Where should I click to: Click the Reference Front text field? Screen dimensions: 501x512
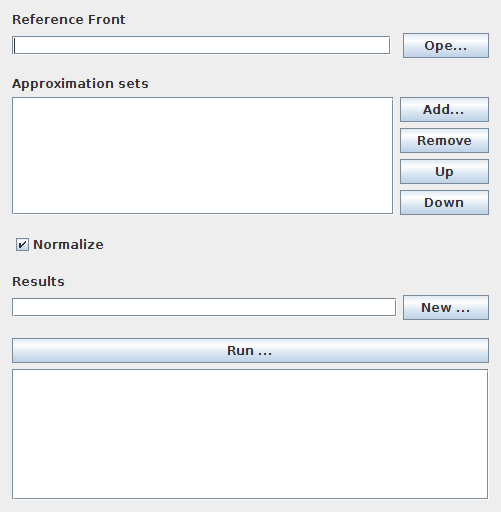(201, 45)
